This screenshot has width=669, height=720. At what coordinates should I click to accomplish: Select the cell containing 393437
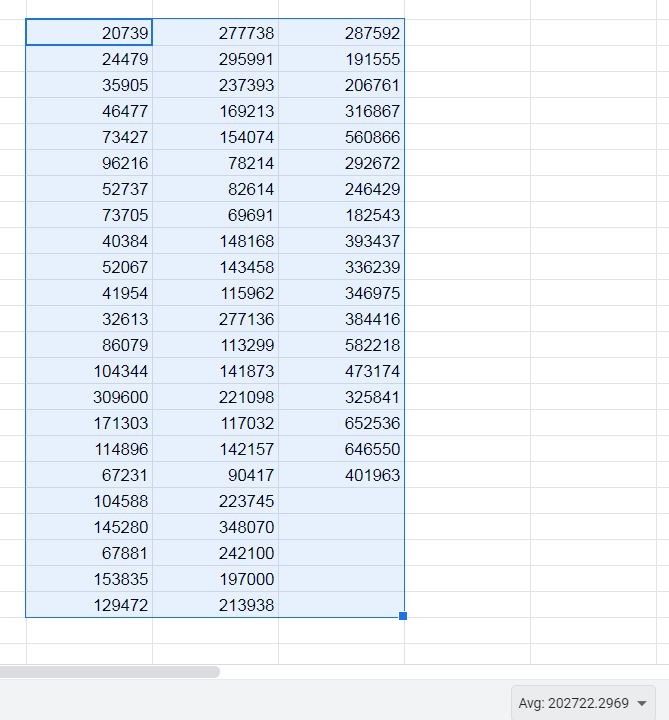click(x=342, y=241)
